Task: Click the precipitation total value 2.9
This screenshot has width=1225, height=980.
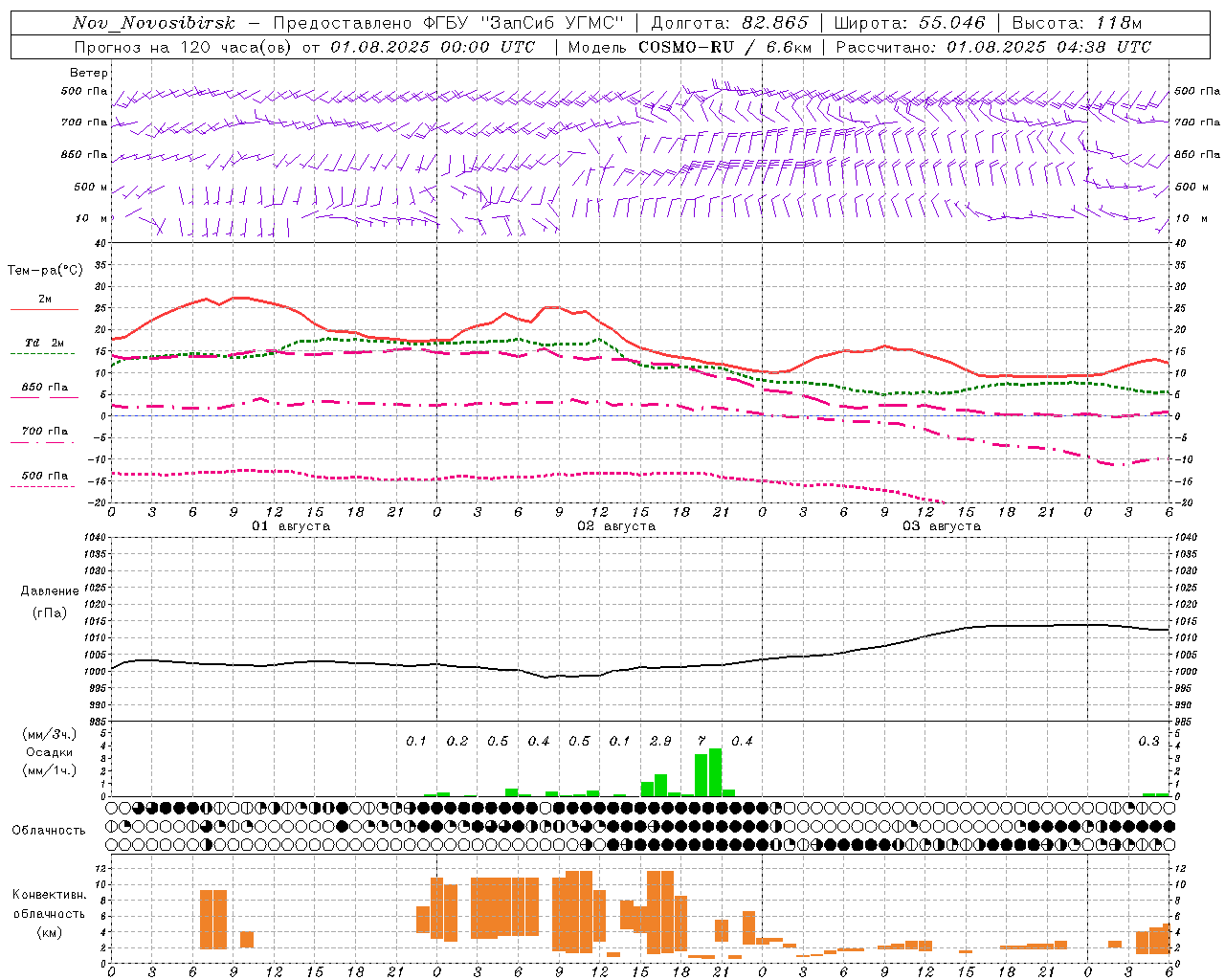Action: click(x=660, y=742)
